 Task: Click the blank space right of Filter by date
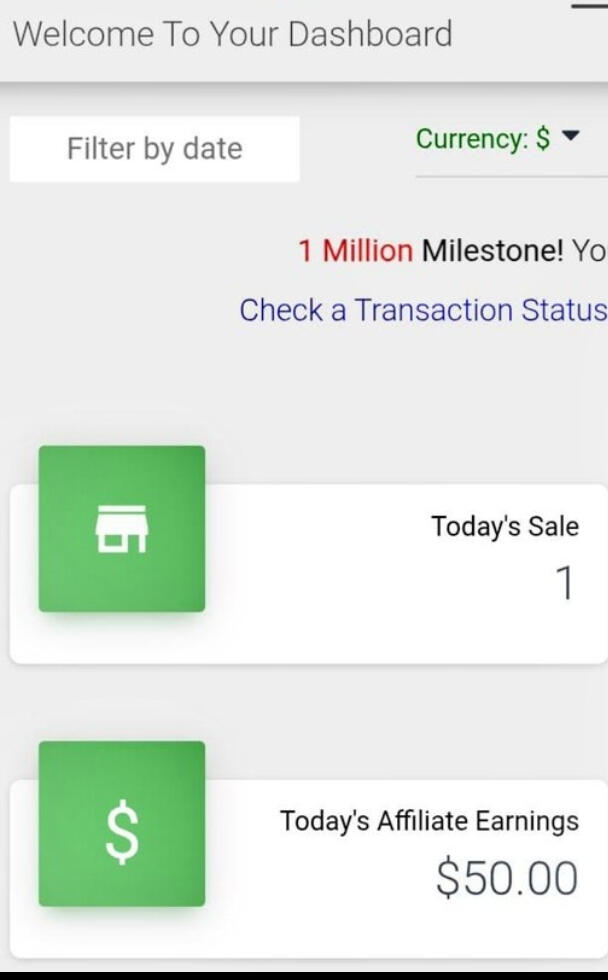click(x=355, y=150)
